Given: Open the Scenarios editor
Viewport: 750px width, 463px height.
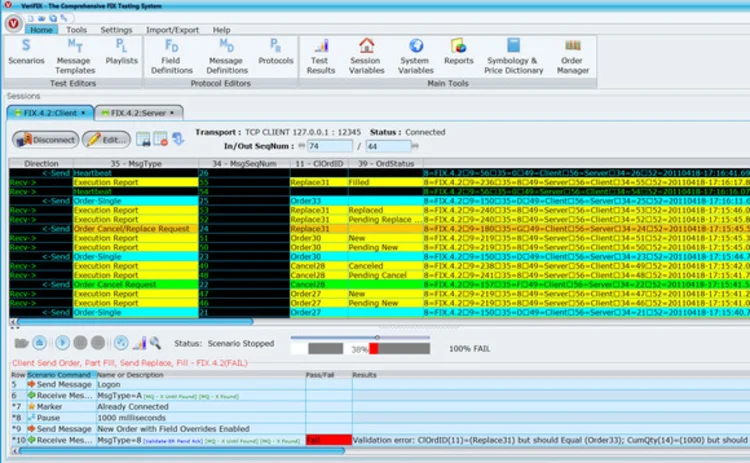Looking at the screenshot, I should pos(26,52).
